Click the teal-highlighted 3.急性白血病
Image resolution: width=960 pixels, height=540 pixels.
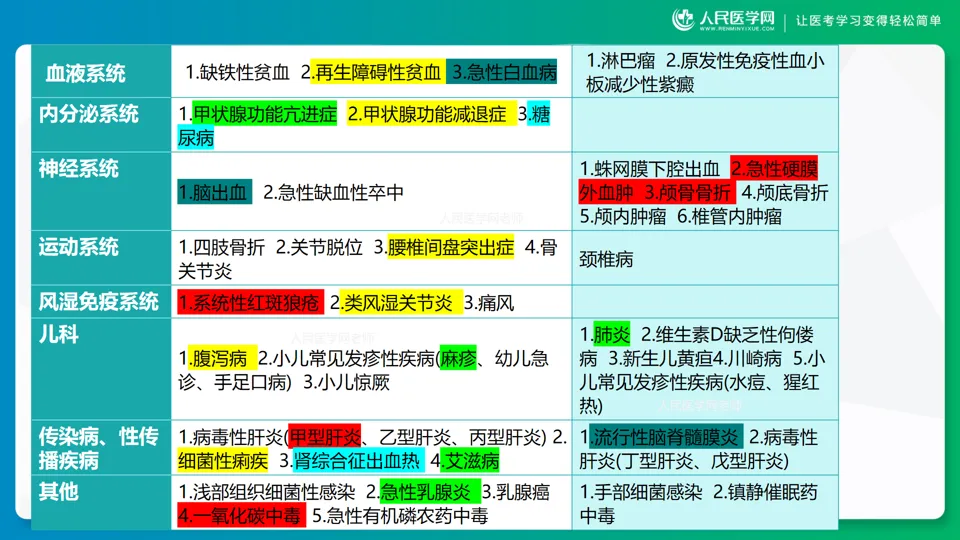click(502, 72)
